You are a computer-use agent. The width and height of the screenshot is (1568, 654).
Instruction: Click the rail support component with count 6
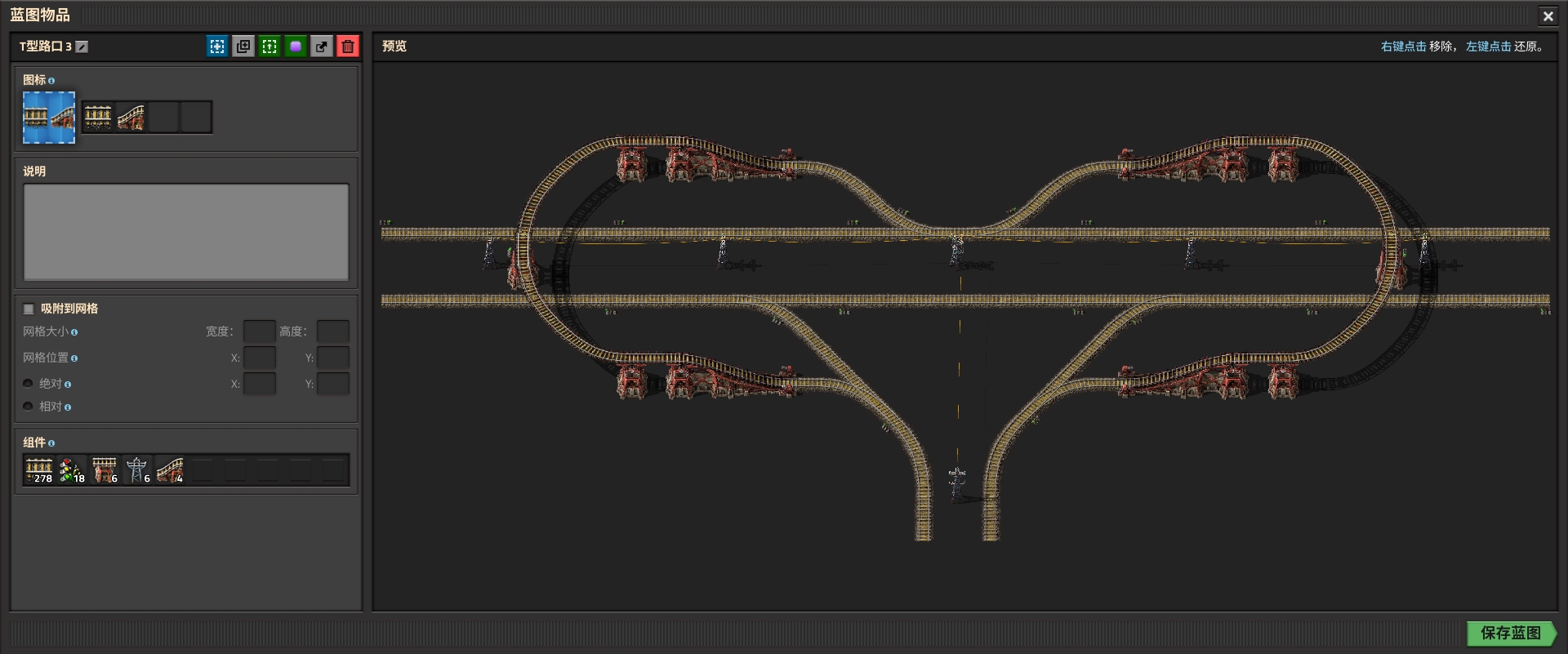[x=105, y=470]
